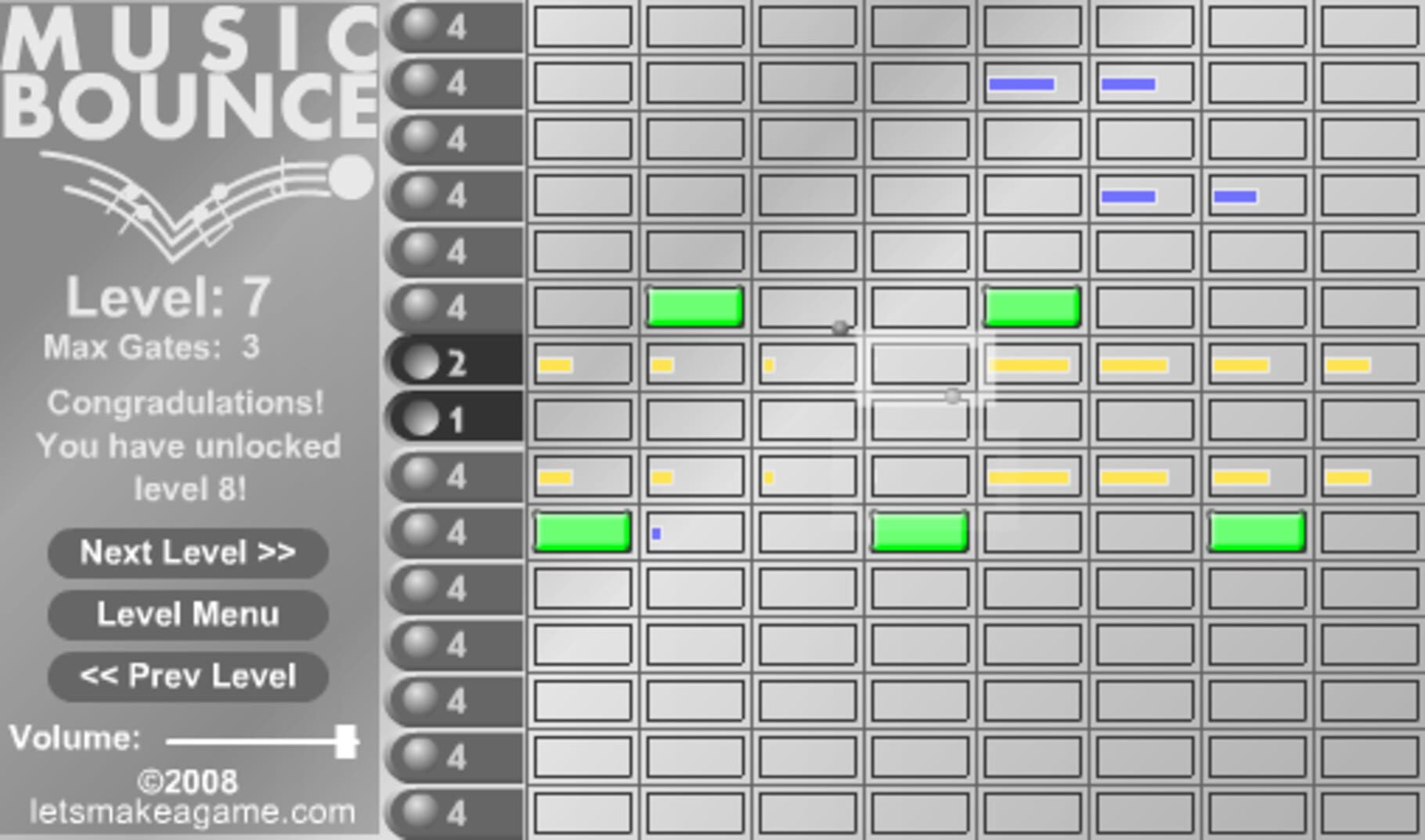The image size is (1425, 840).
Task: Click the Volume slider handle
Action: point(345,741)
